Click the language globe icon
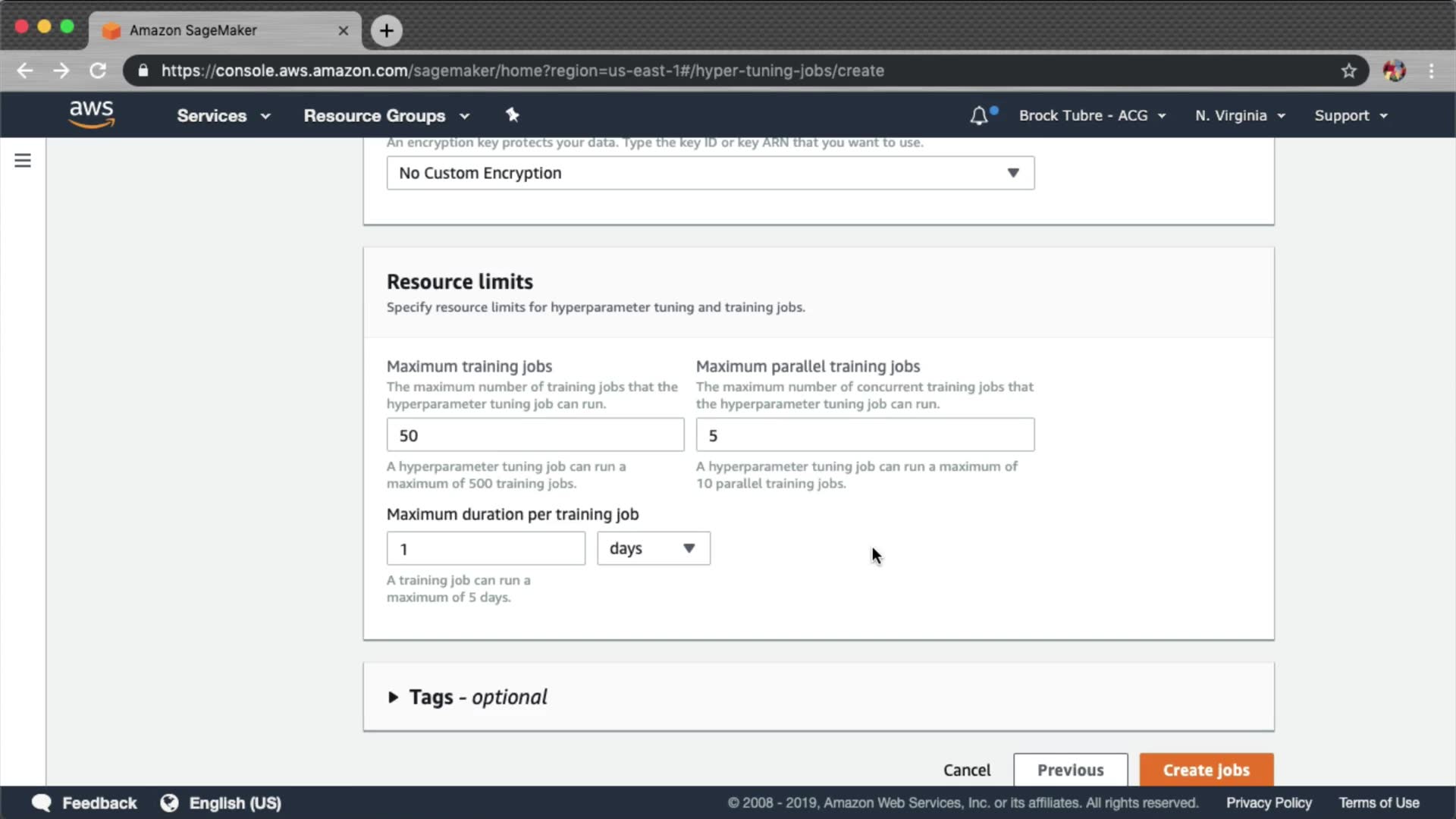This screenshot has width=1456, height=819. (x=169, y=803)
